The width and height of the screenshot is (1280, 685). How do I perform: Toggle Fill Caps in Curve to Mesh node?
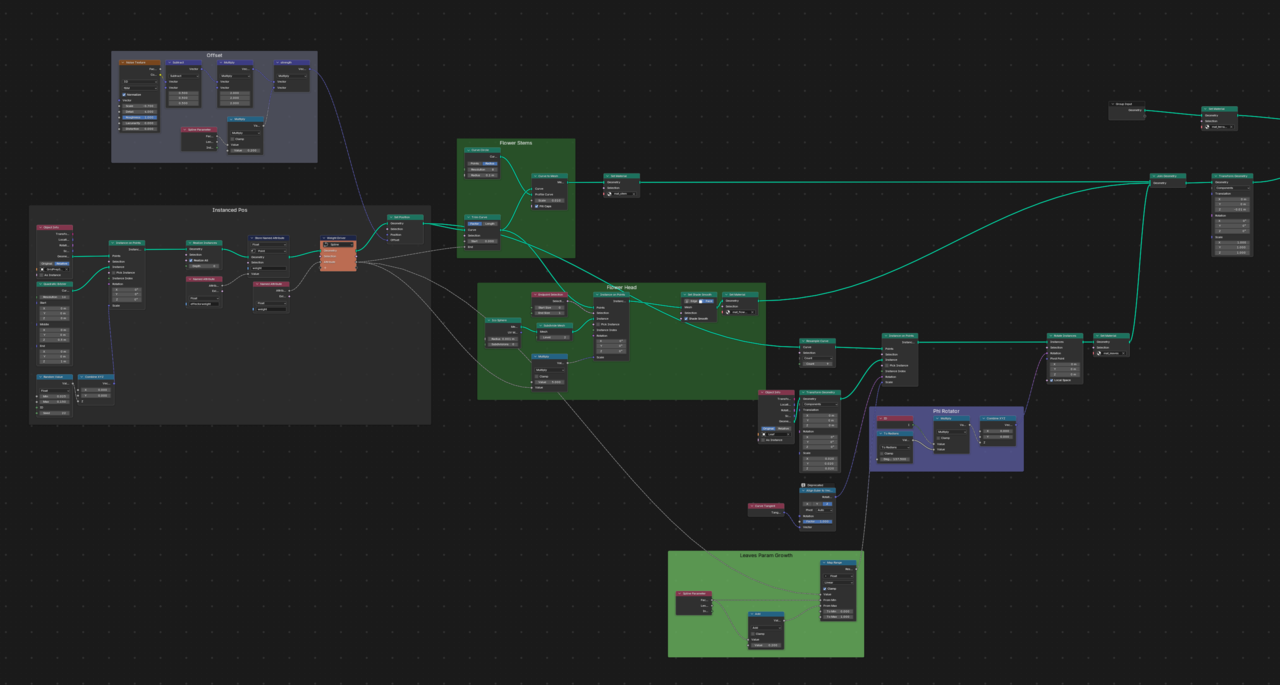tap(537, 206)
